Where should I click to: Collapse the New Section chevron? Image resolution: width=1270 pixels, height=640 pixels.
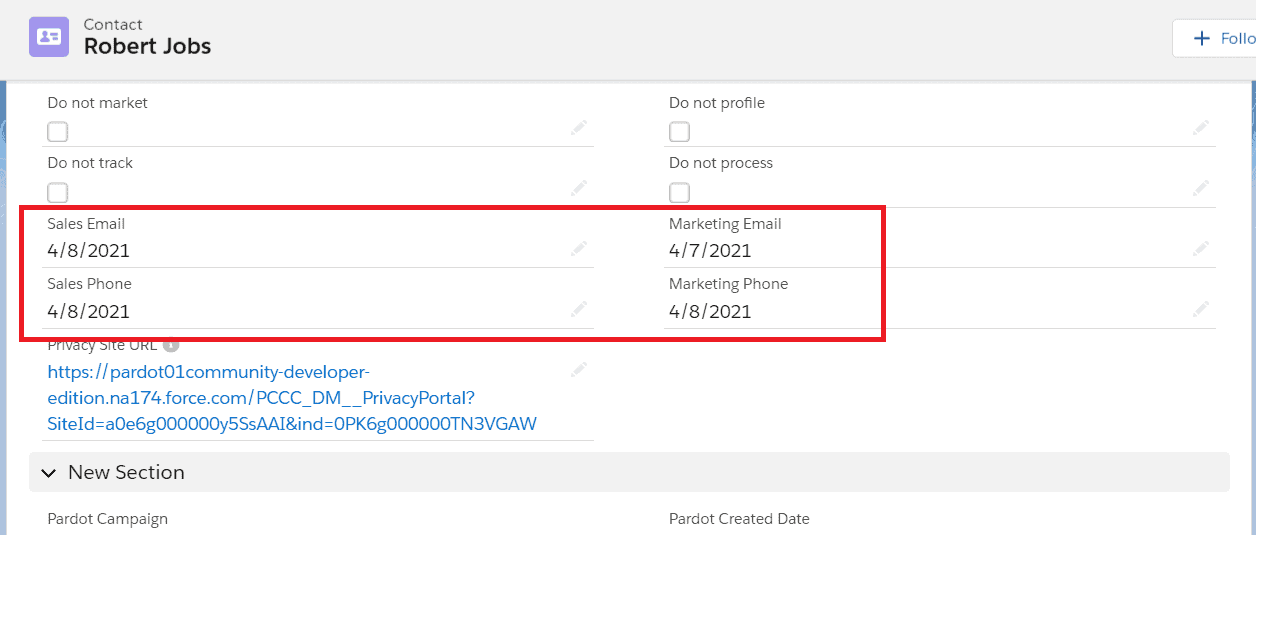coord(48,472)
